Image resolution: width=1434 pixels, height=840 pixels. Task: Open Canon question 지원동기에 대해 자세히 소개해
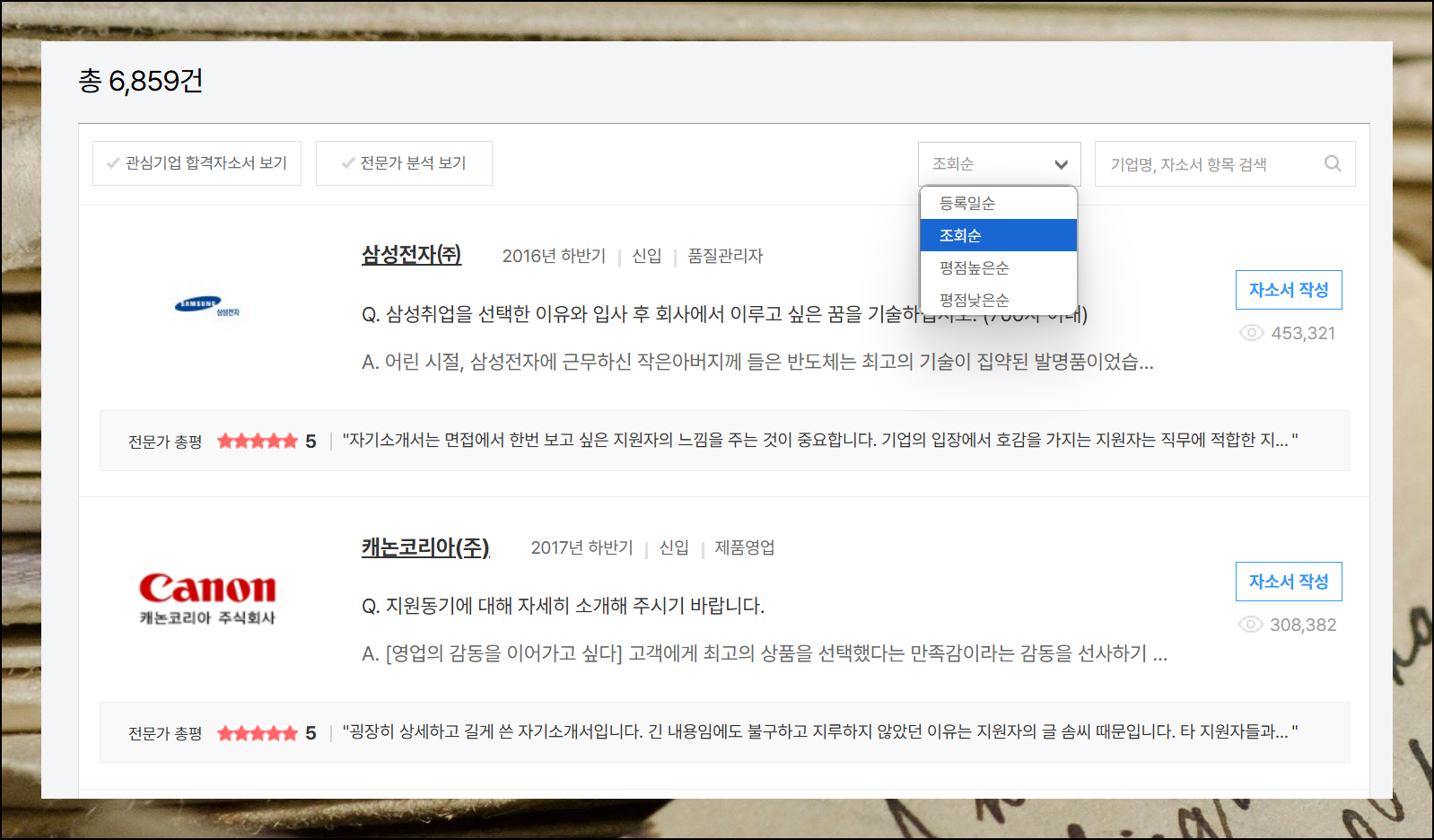(x=563, y=606)
